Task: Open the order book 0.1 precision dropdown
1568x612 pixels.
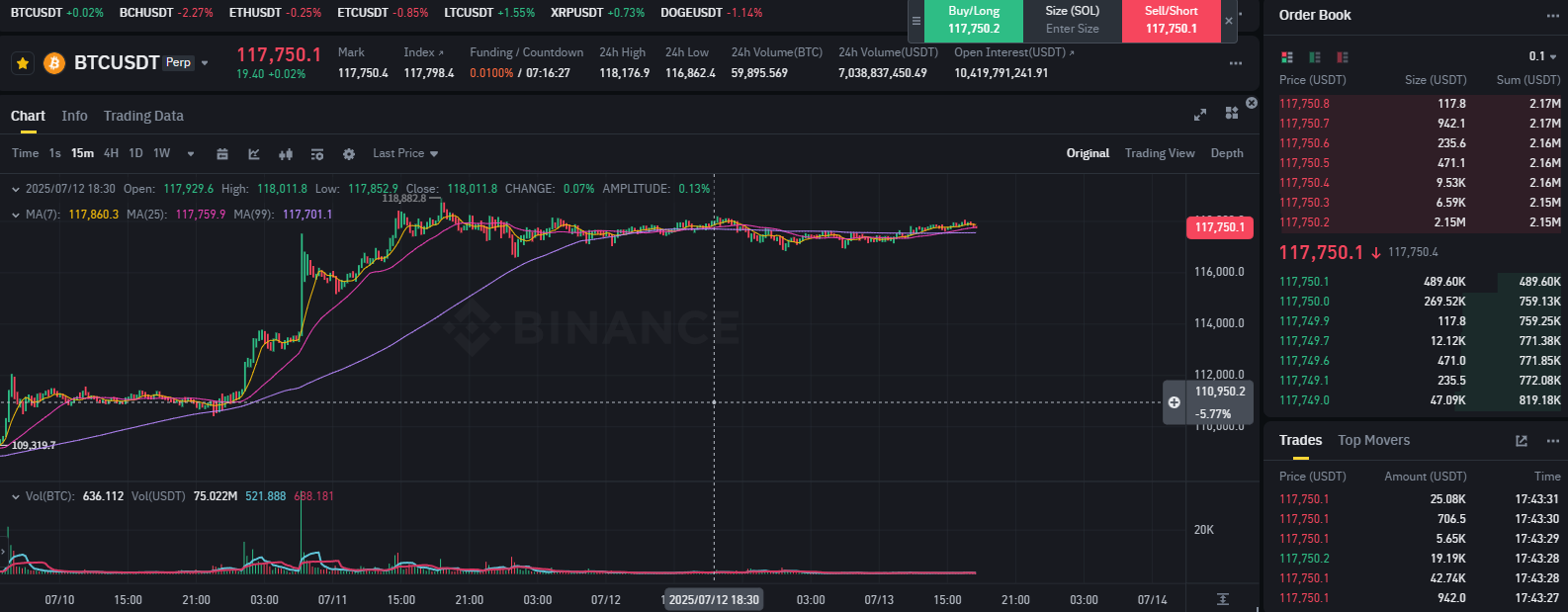Action: pyautogui.click(x=1542, y=57)
